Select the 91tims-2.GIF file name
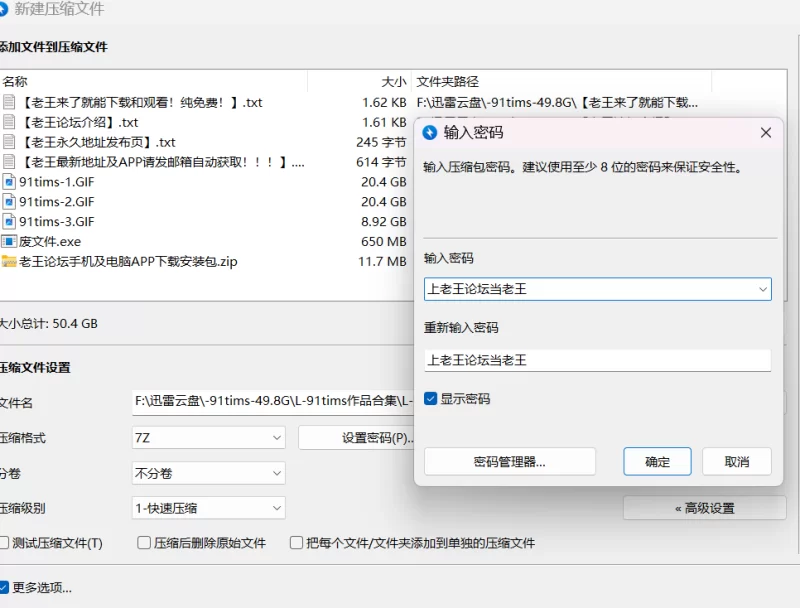 (57, 202)
